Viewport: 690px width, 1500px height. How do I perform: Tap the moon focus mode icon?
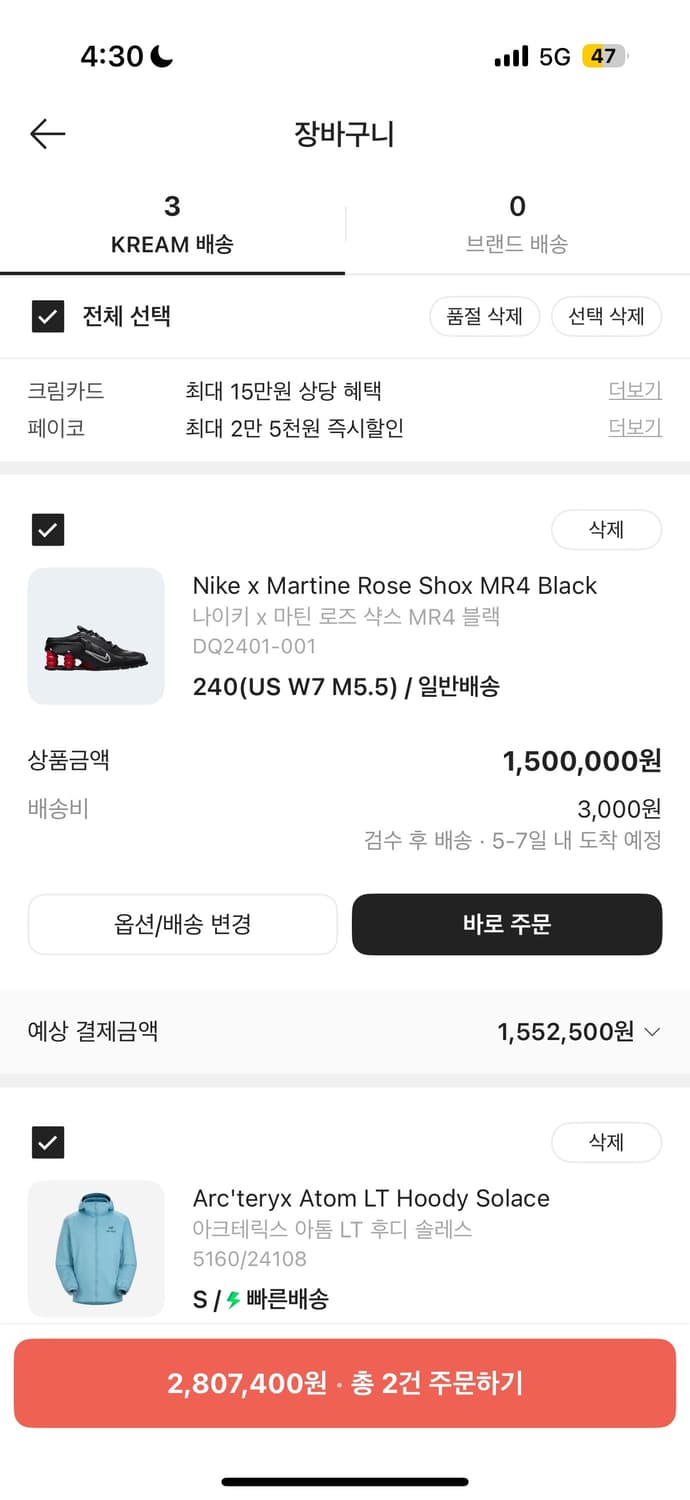[x=161, y=56]
